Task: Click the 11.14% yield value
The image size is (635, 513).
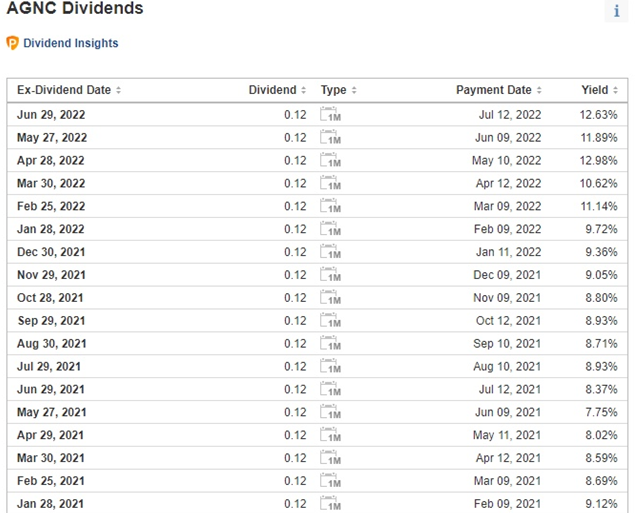Action: point(599,206)
